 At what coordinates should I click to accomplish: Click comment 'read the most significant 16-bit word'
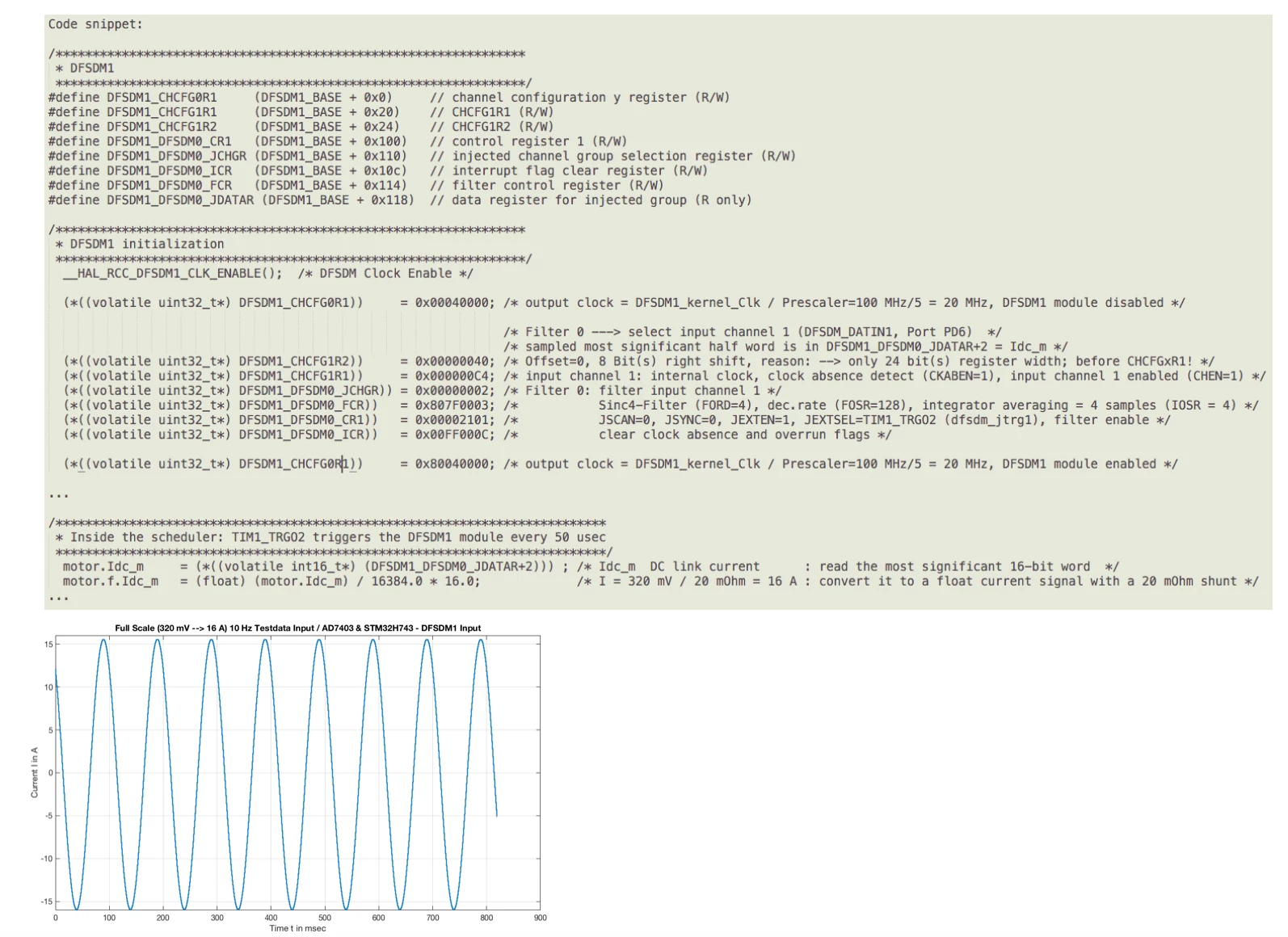(954, 567)
